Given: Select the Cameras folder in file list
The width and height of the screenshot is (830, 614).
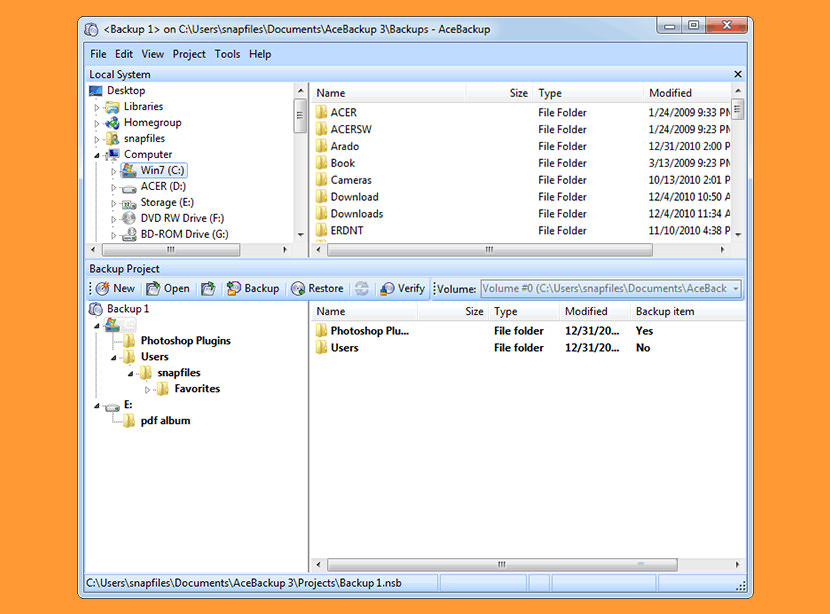Looking at the screenshot, I should [x=350, y=180].
